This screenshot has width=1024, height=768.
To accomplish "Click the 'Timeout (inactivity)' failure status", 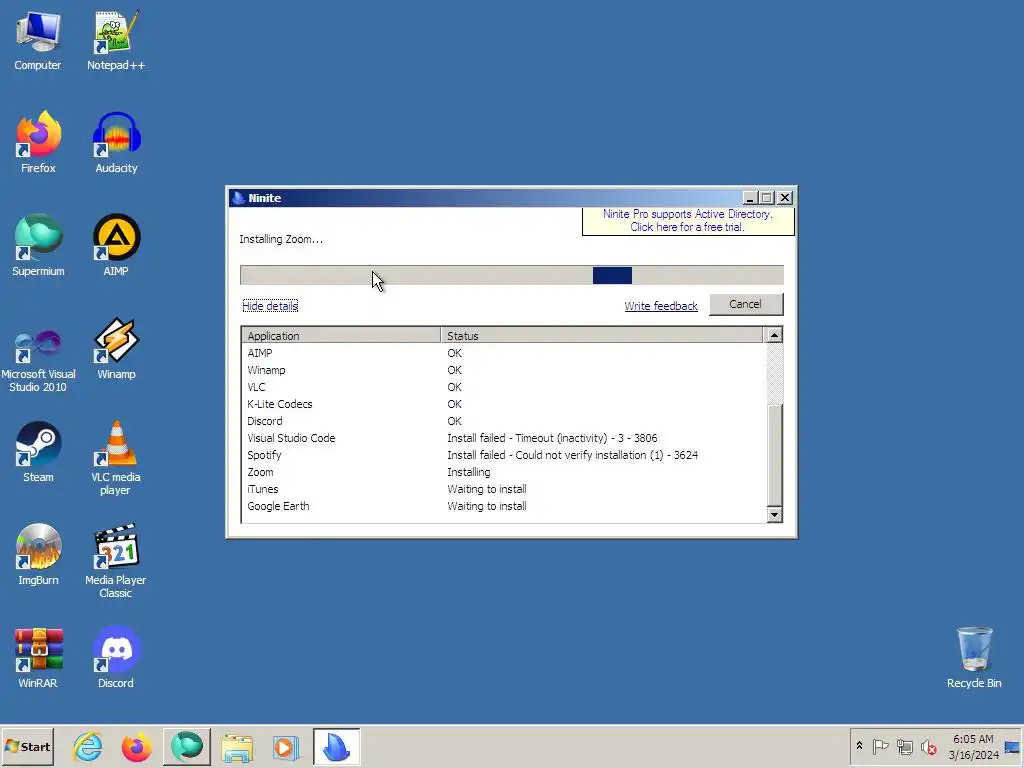I will (552, 438).
